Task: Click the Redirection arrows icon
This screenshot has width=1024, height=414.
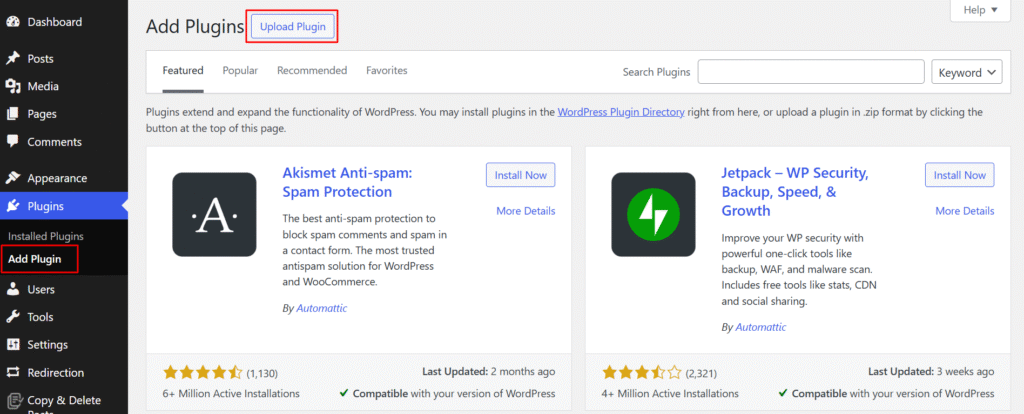Action: 12,373
